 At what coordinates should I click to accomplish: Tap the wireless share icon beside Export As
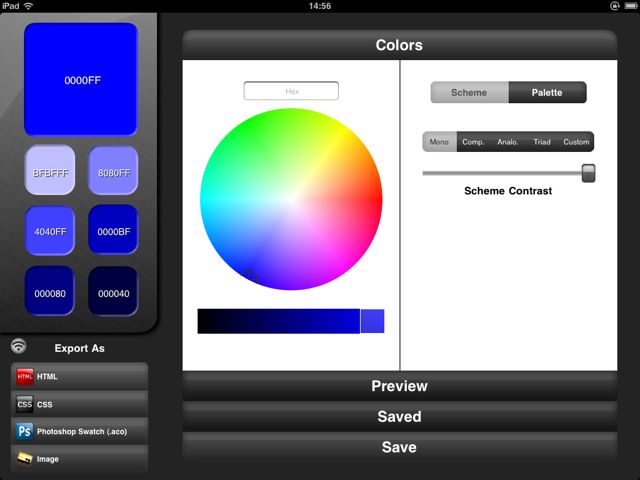pyautogui.click(x=18, y=346)
